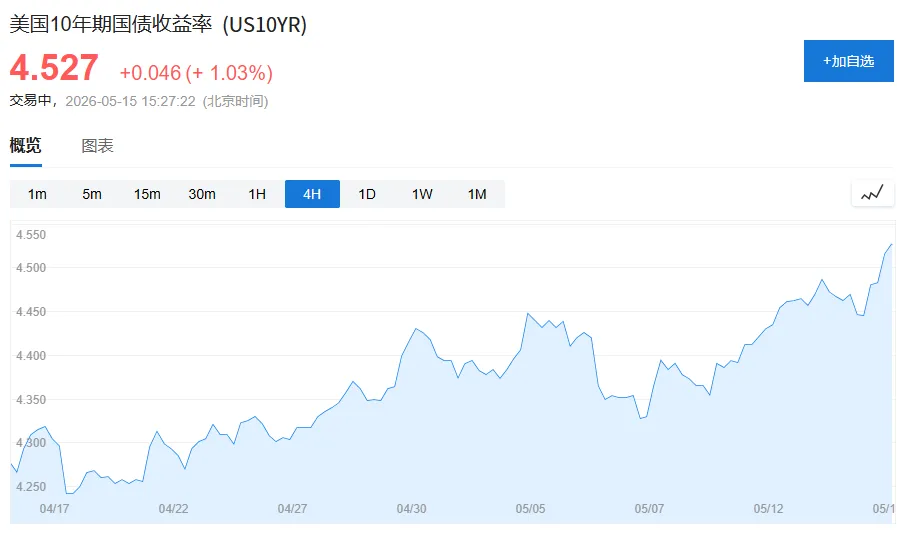
Task: Set chart interval to 4H
Action: click(312, 194)
